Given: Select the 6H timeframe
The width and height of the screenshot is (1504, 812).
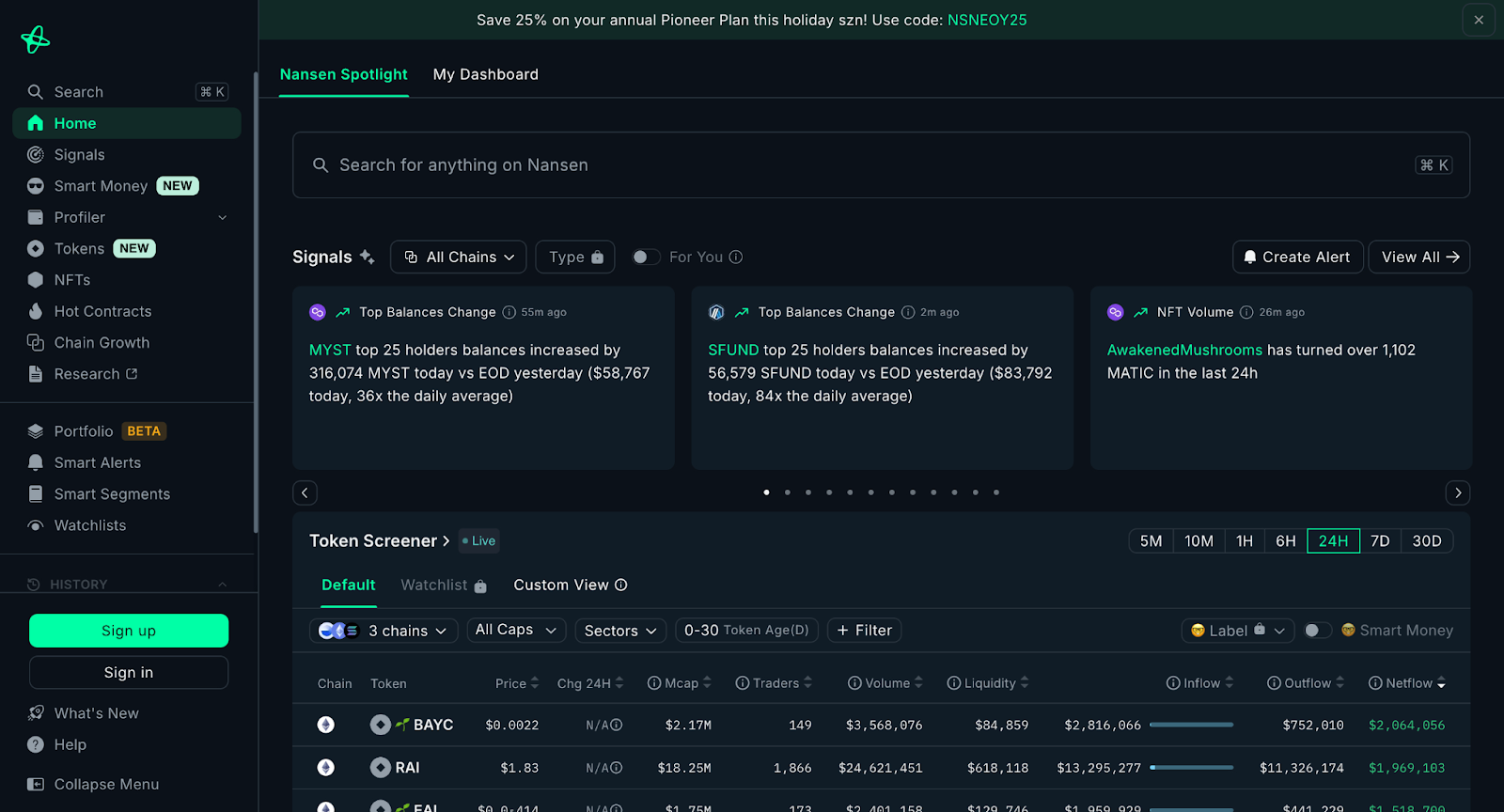Looking at the screenshot, I should point(1286,541).
